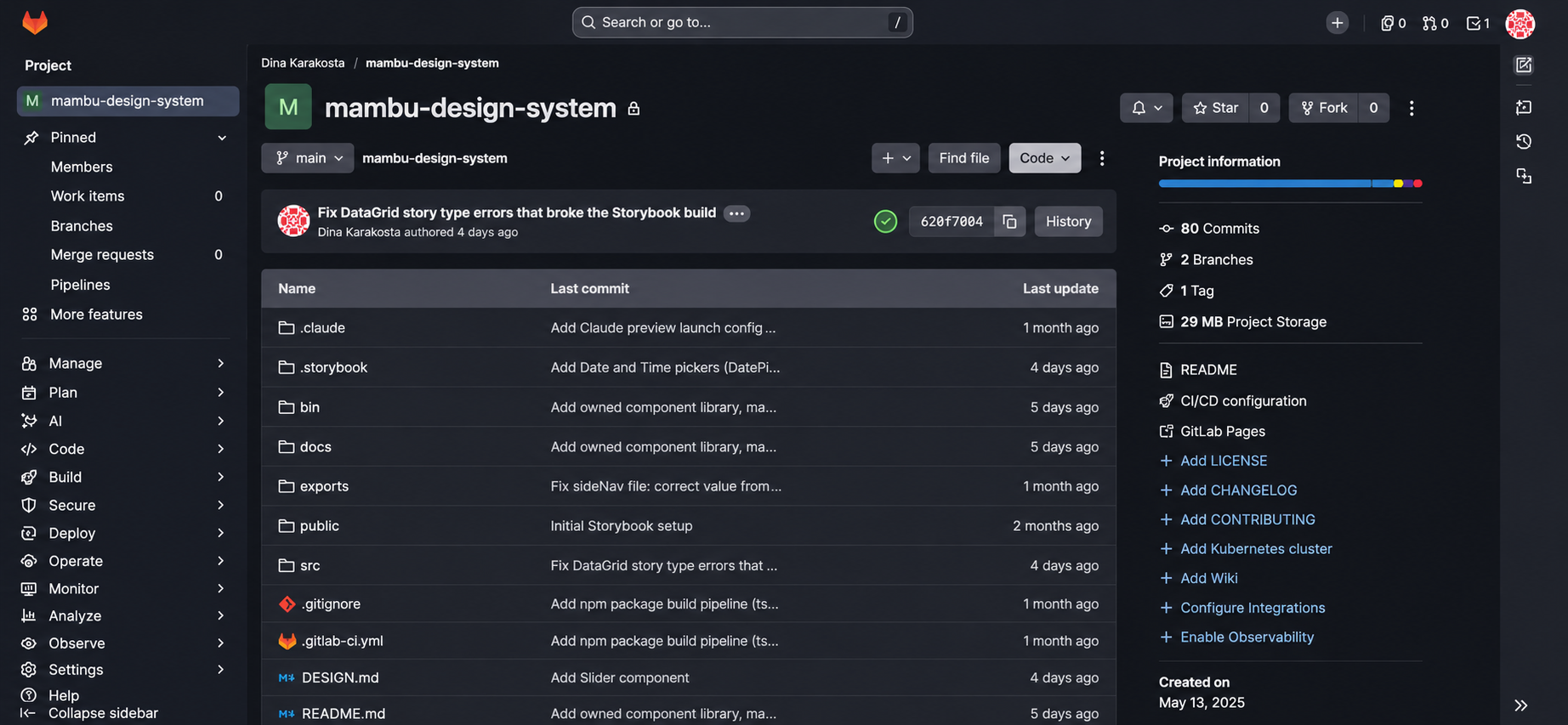View the passed pipeline status icon
This screenshot has height=725, width=1568.
[x=885, y=222]
